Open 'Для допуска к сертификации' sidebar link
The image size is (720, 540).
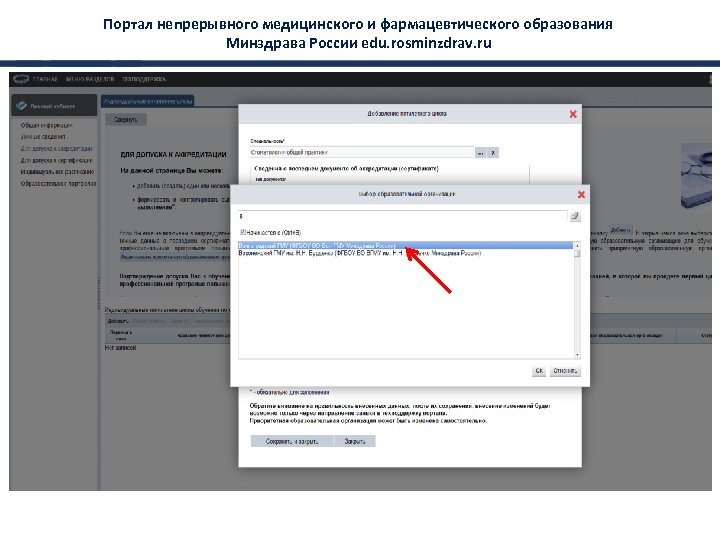coord(56,160)
